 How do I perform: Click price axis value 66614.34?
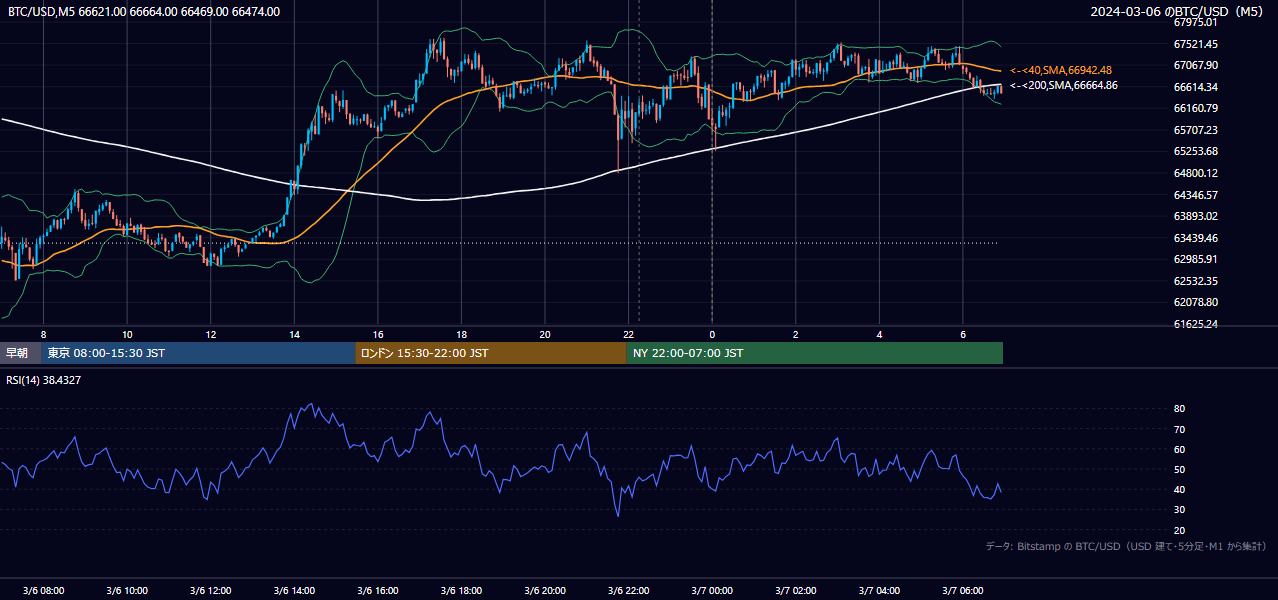point(1195,87)
